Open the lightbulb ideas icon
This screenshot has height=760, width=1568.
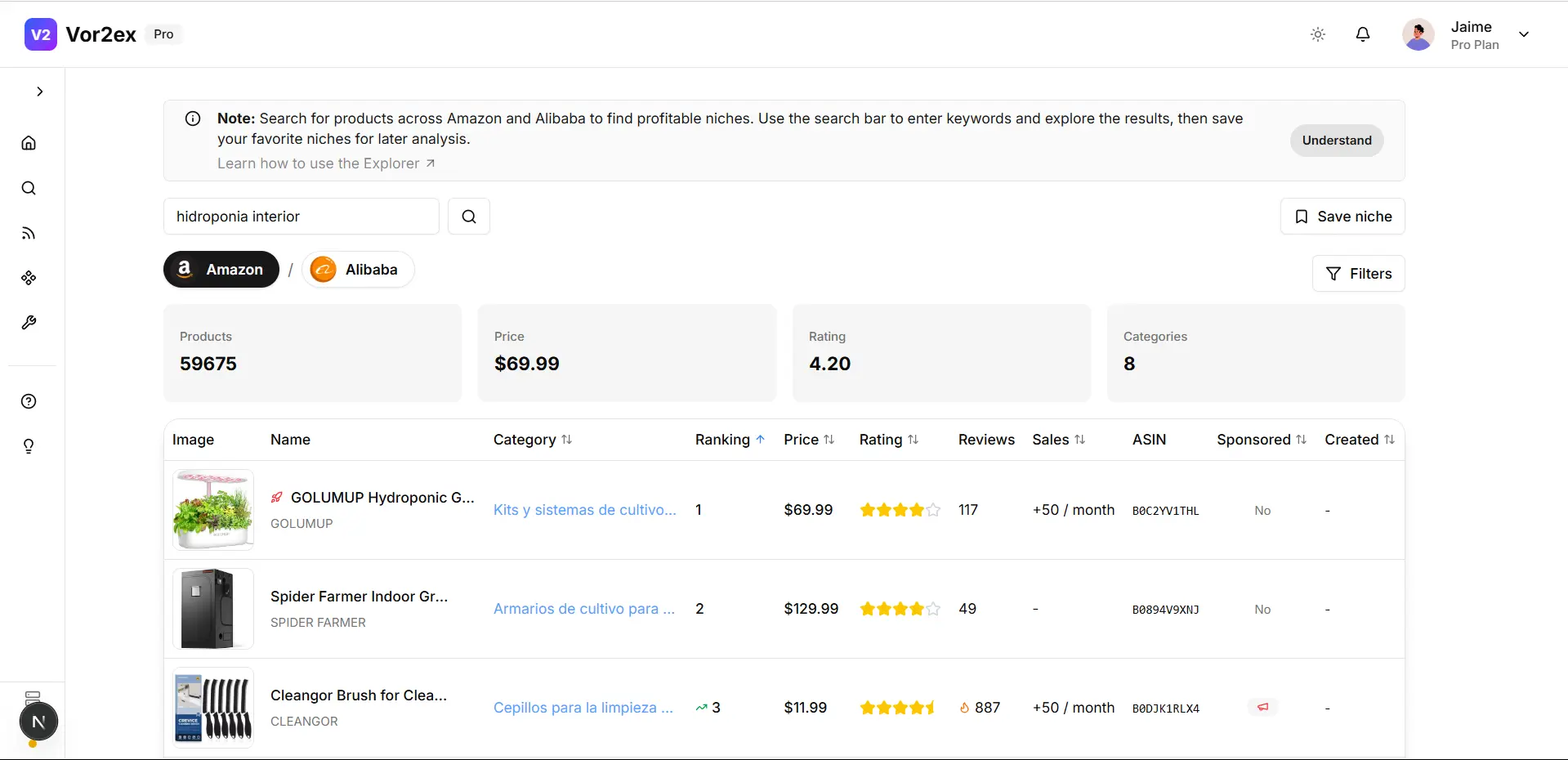tap(29, 446)
